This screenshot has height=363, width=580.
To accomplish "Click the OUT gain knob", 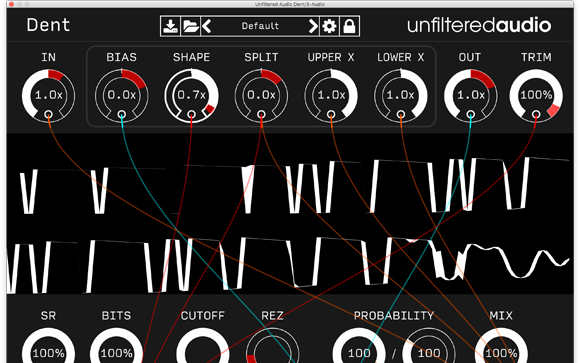I will tap(471, 95).
